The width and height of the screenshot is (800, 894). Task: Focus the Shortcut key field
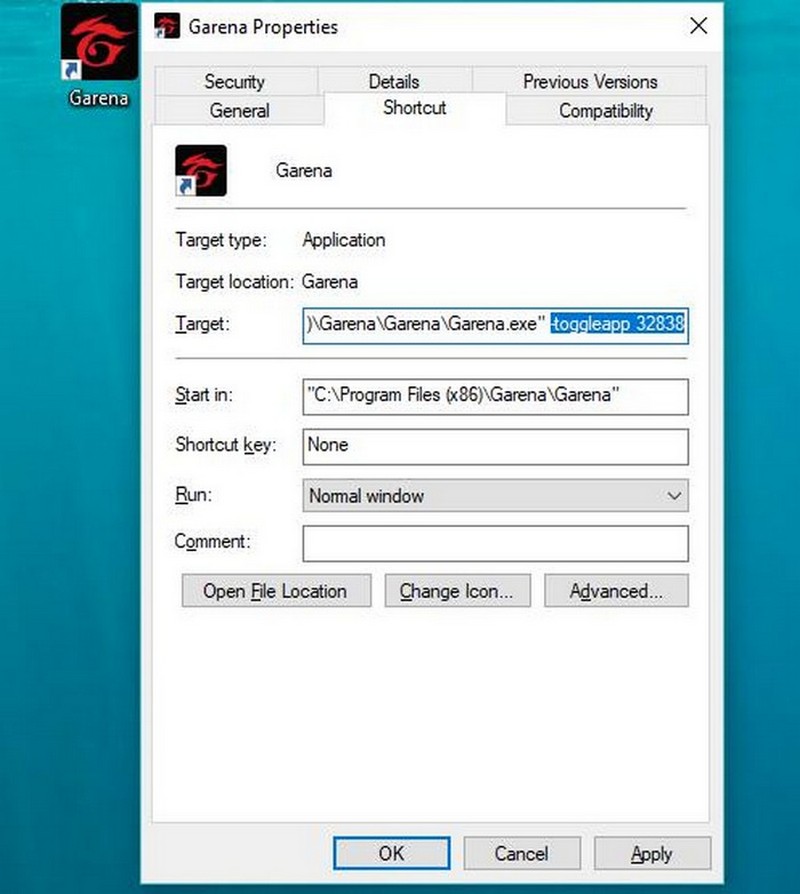pyautogui.click(x=496, y=446)
